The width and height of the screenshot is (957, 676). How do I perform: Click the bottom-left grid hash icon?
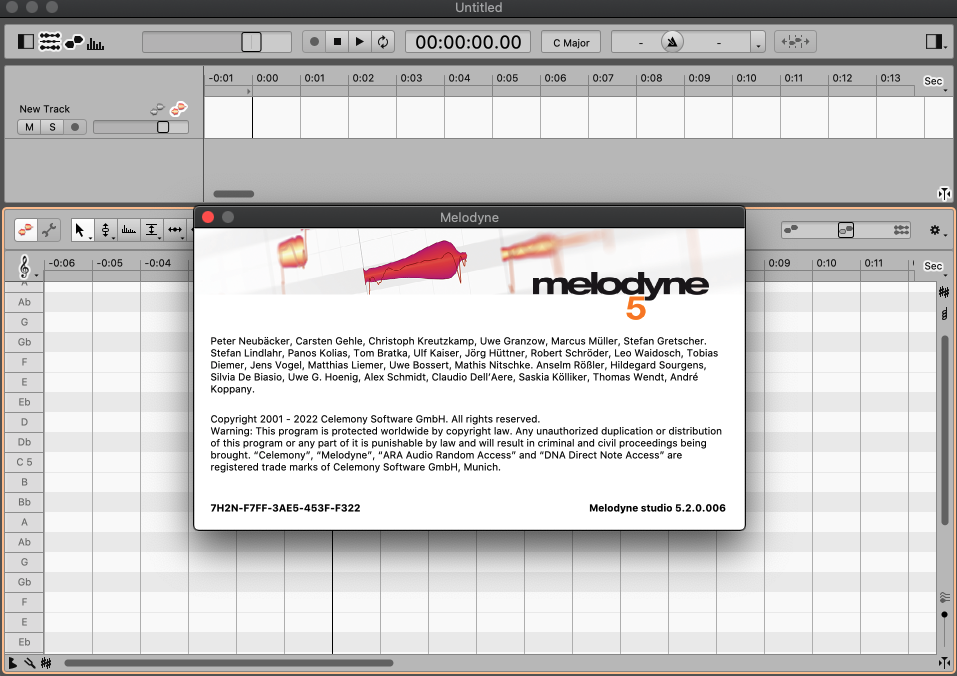[46, 663]
